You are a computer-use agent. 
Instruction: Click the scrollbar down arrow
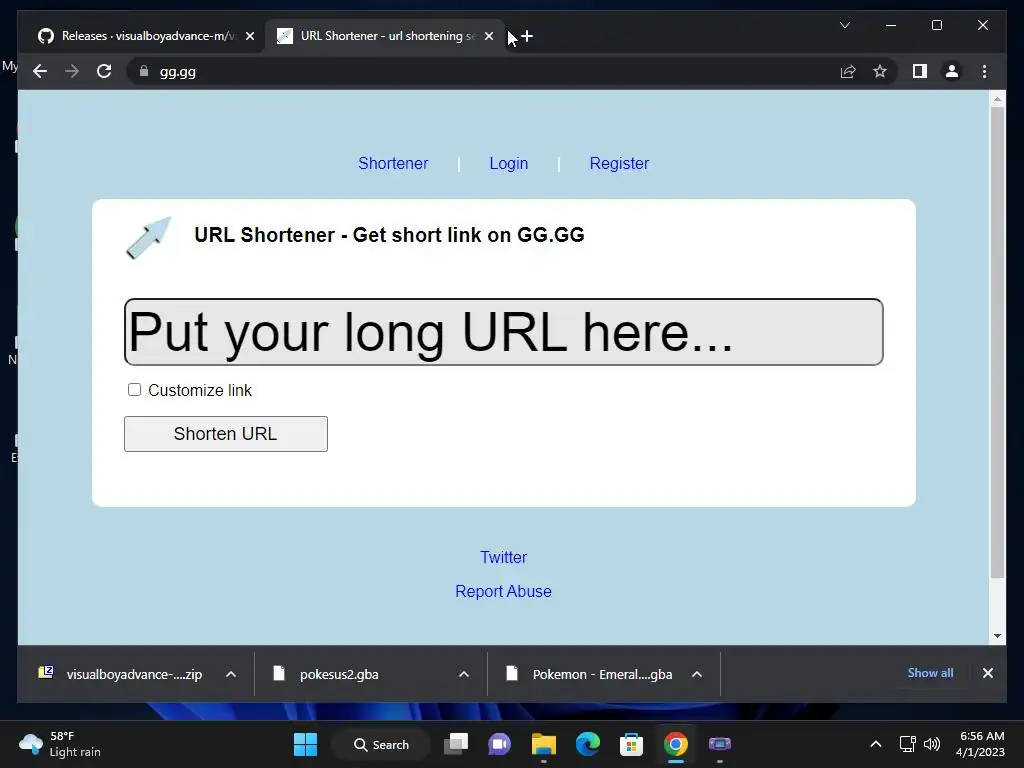997,635
